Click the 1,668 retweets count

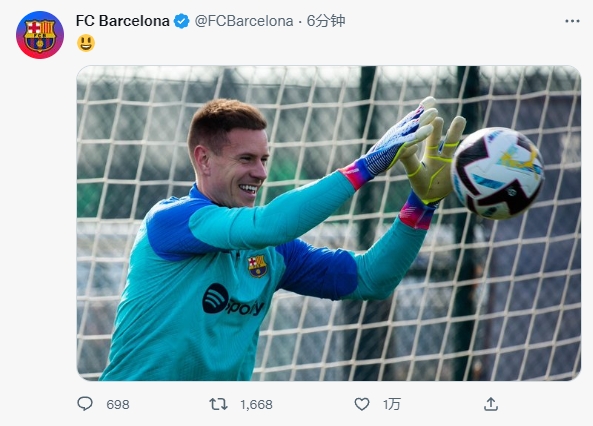tap(256, 404)
